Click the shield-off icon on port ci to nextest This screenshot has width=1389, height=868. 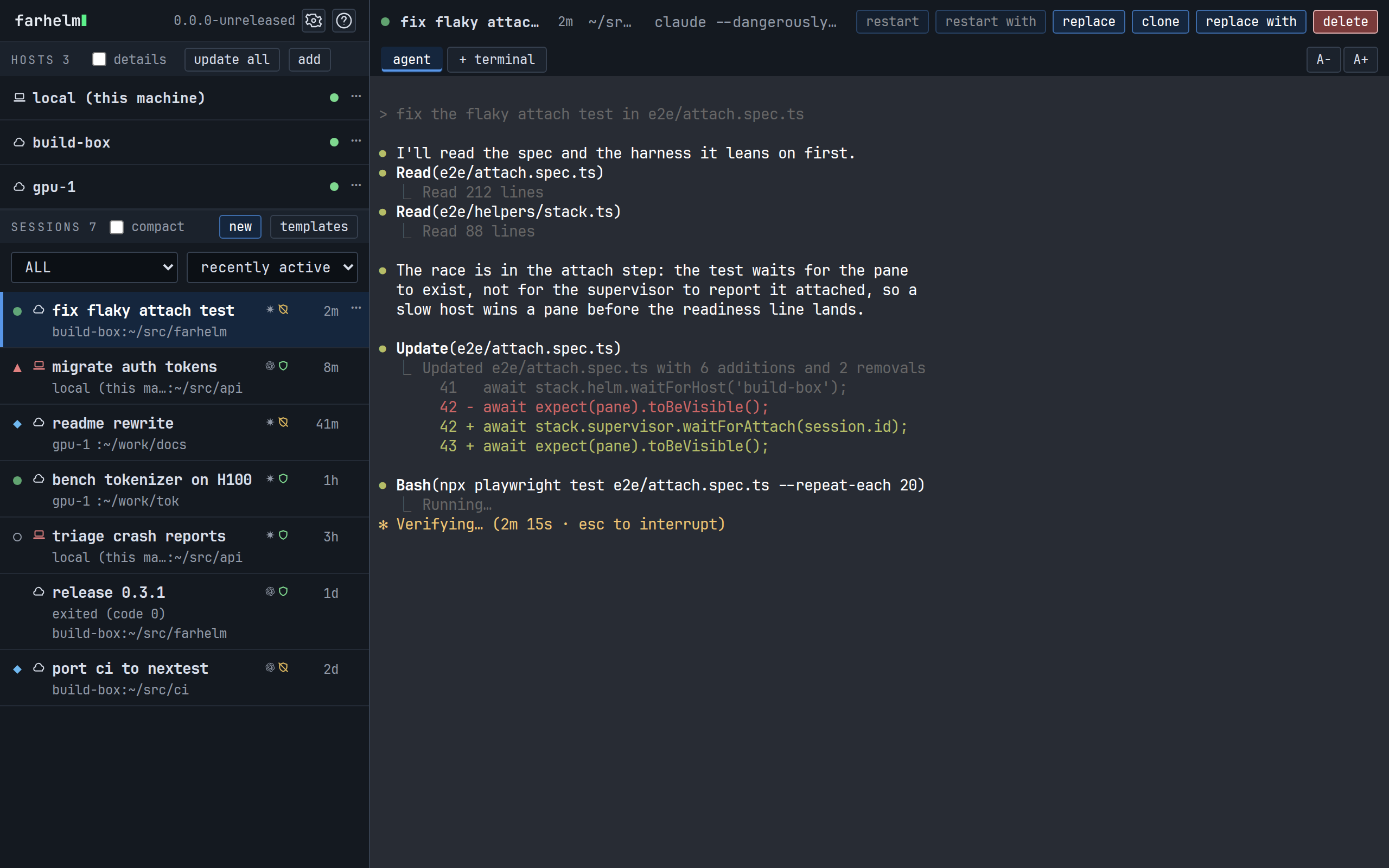284,668
